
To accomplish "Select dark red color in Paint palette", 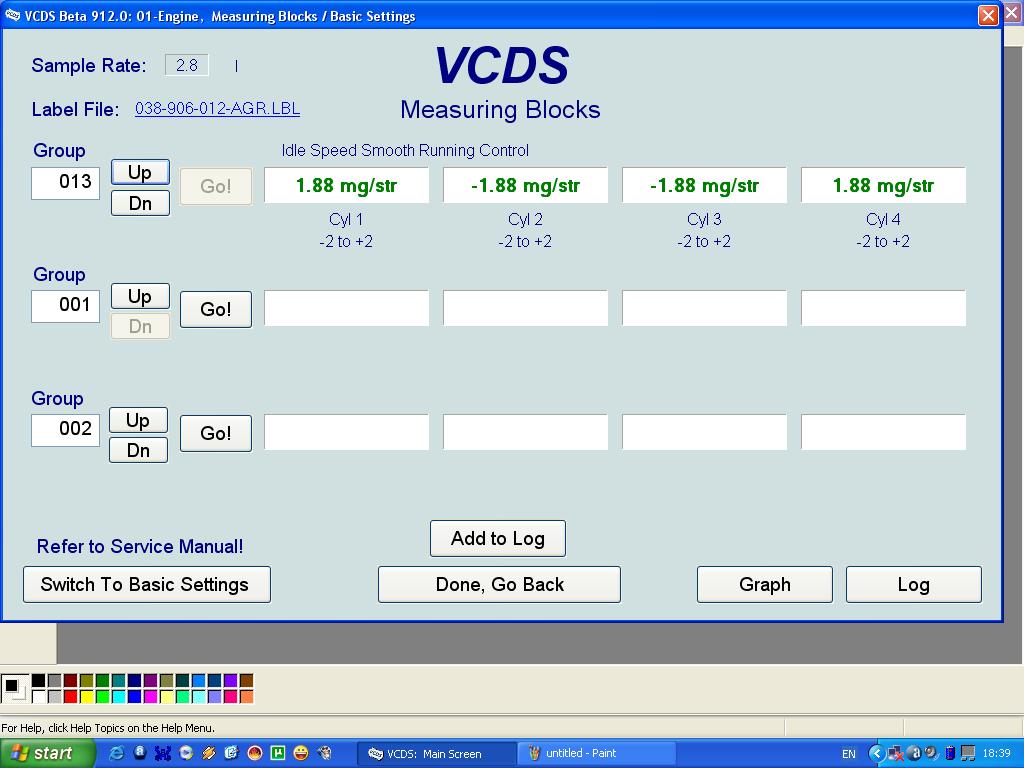I will coord(71,680).
